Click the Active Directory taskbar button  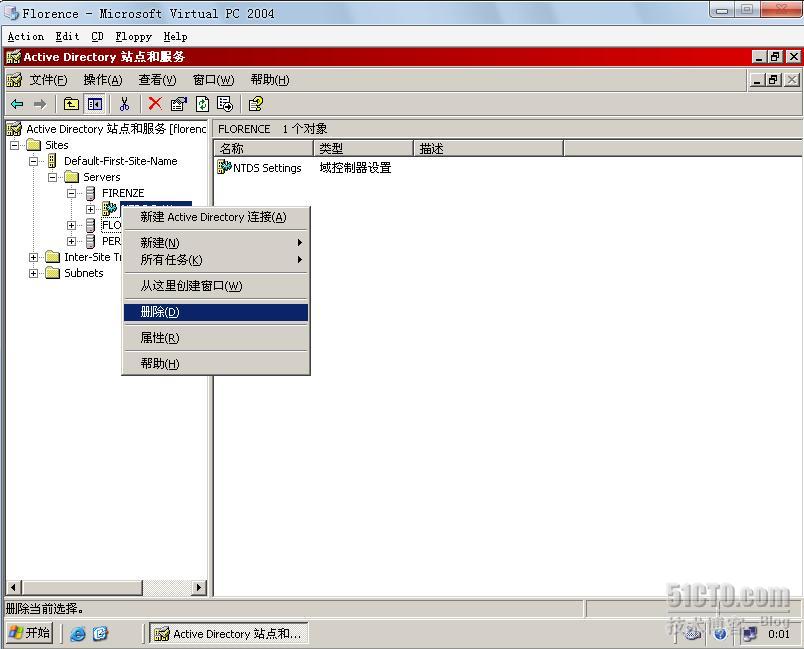coord(229,634)
